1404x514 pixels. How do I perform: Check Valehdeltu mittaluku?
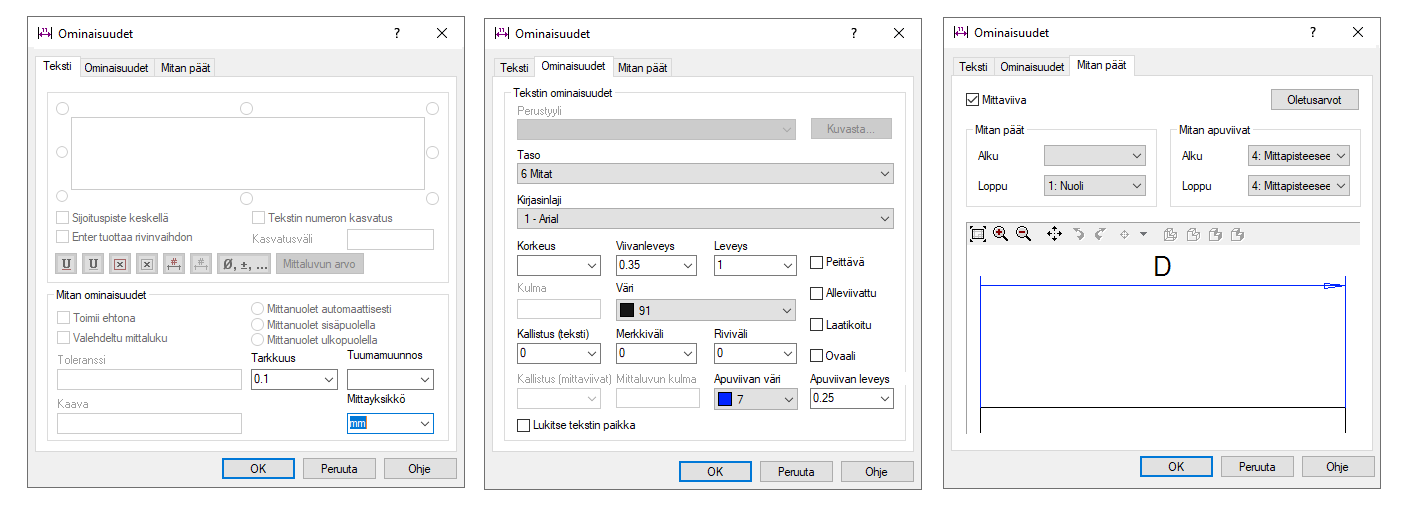[64, 338]
